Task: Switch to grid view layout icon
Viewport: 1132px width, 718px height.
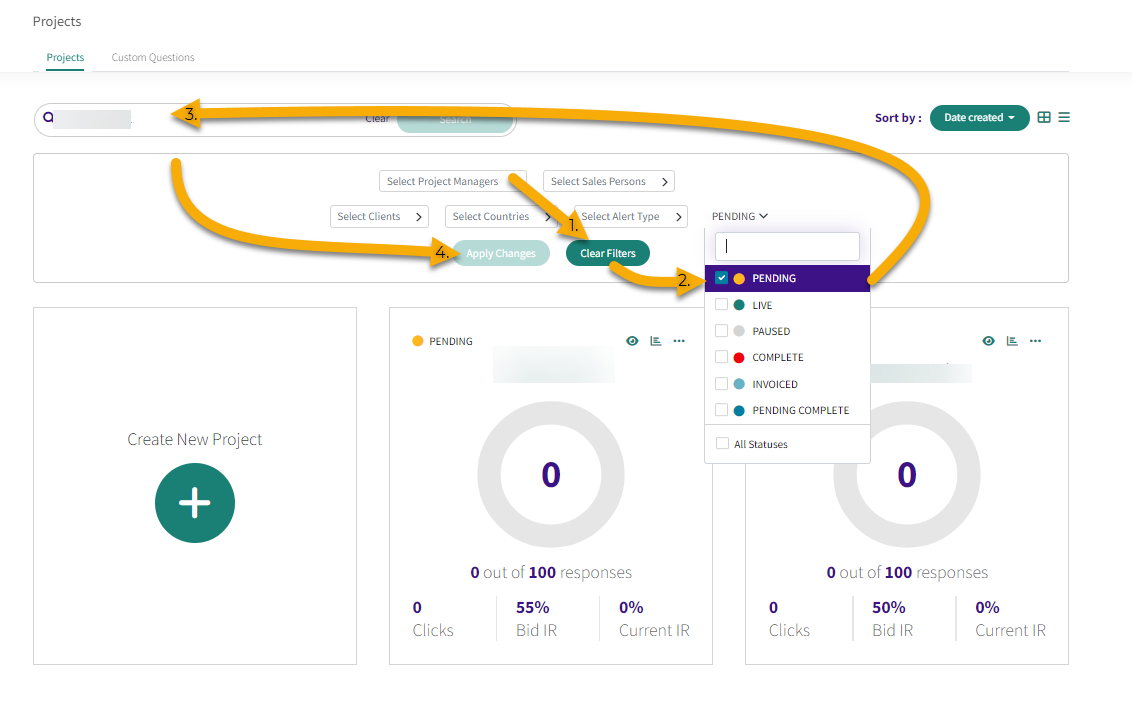Action: pos(1044,117)
